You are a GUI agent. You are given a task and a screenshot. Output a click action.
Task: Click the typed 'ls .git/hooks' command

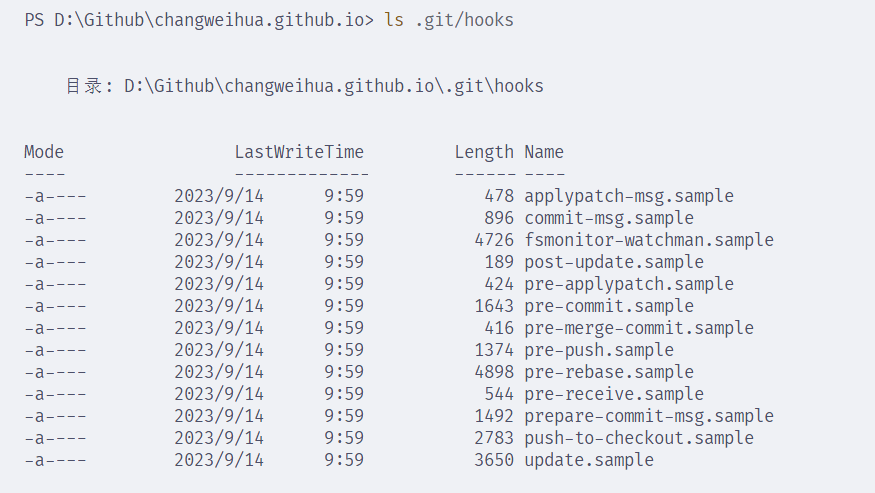tap(448, 20)
